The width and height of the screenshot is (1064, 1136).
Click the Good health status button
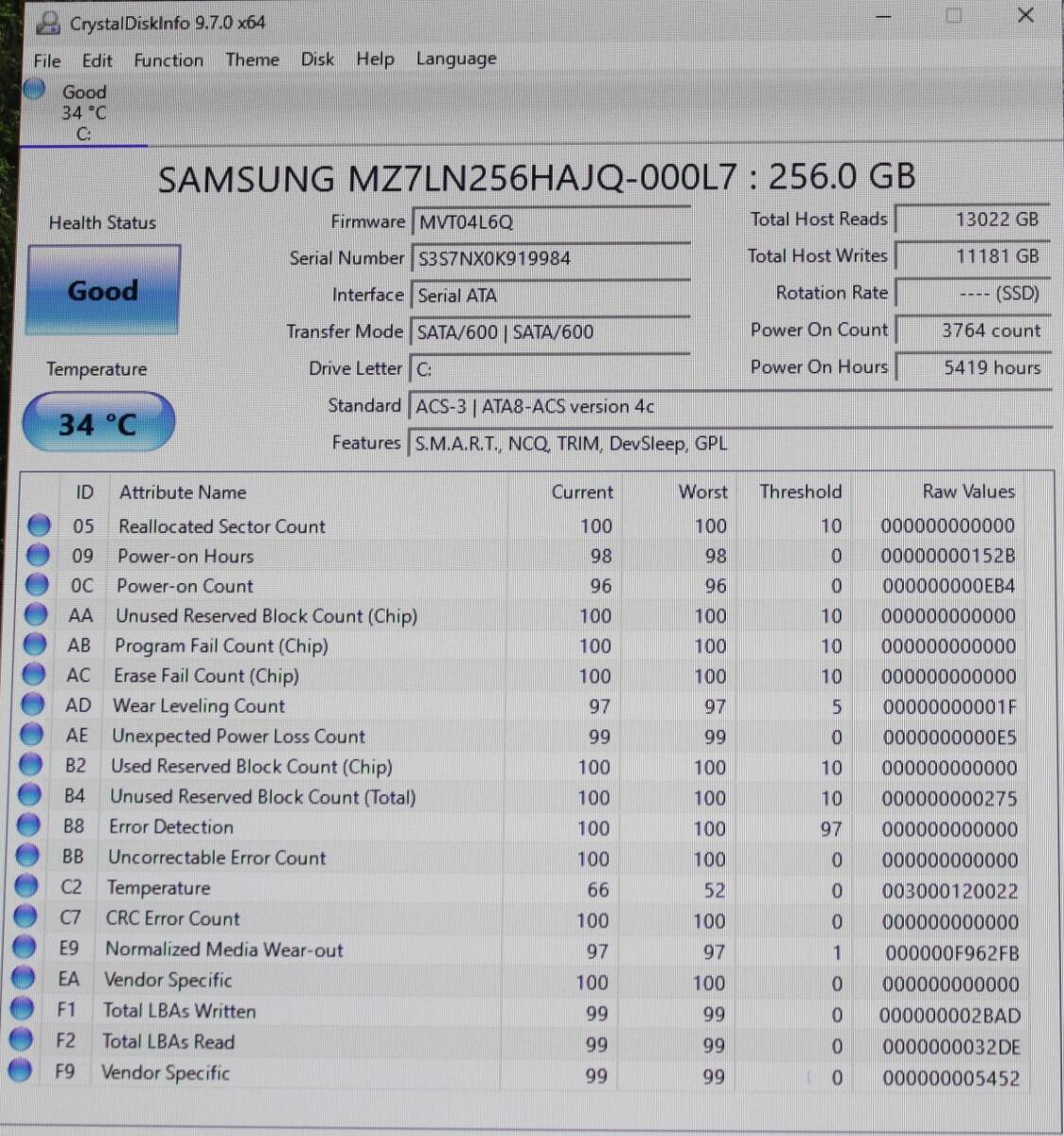coord(103,290)
